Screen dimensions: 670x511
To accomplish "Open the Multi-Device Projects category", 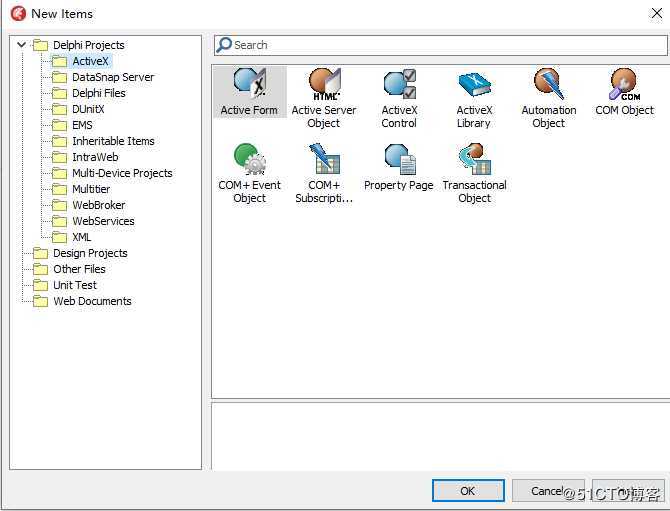I will pyautogui.click(x=122, y=173).
